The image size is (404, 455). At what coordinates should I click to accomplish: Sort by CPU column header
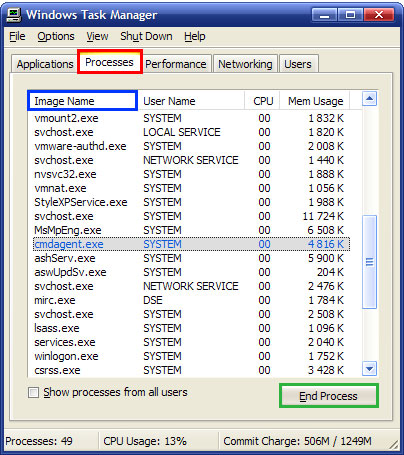click(x=263, y=101)
